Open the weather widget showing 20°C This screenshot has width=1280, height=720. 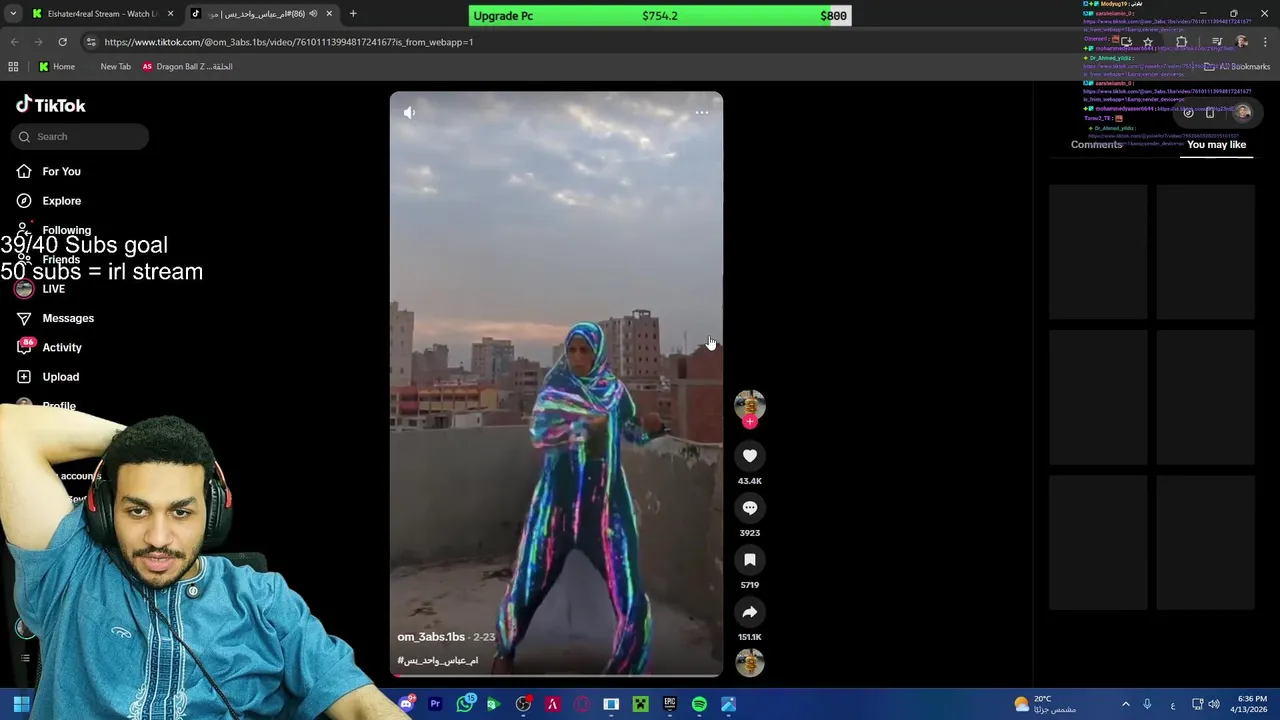point(1045,705)
